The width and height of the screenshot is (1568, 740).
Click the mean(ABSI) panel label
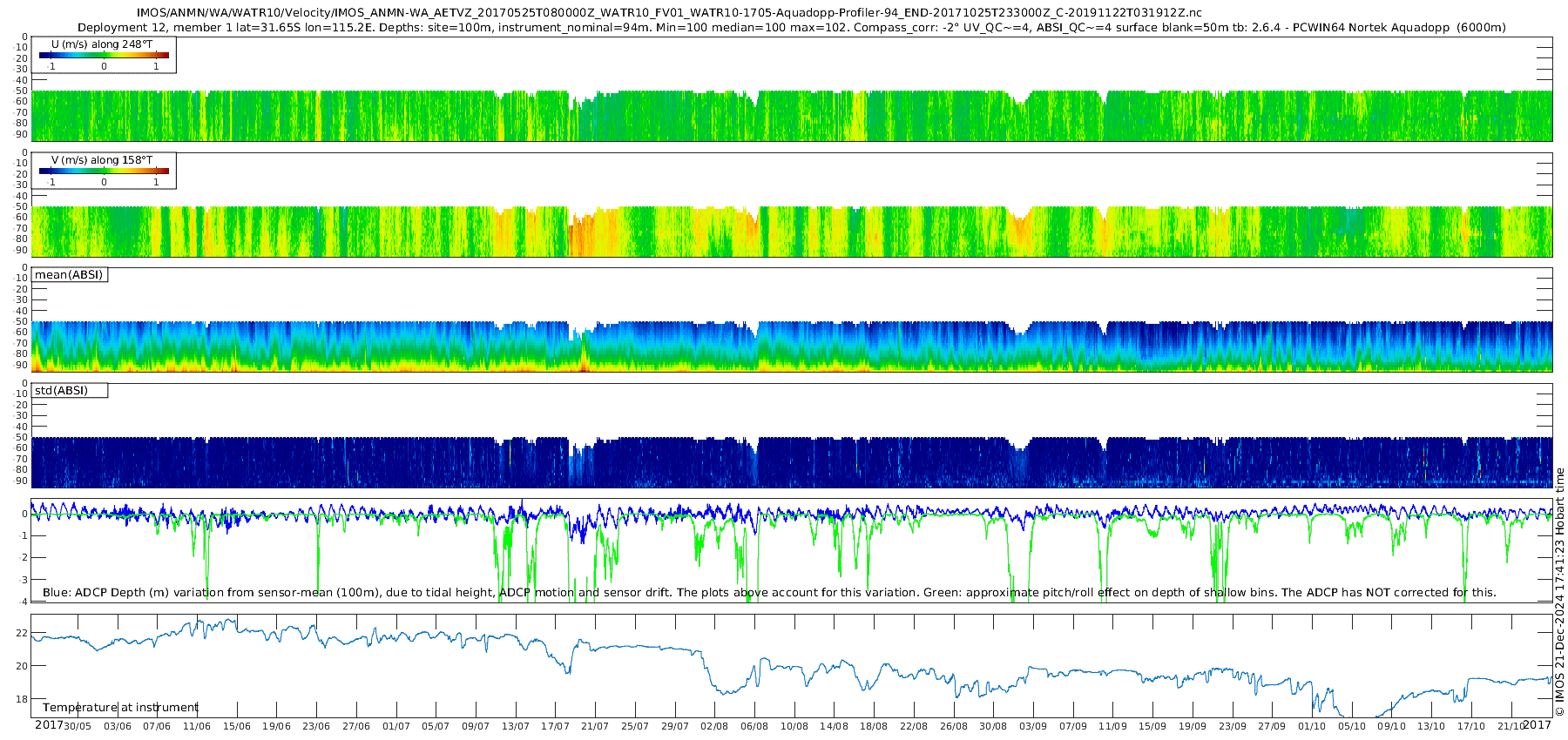69,275
